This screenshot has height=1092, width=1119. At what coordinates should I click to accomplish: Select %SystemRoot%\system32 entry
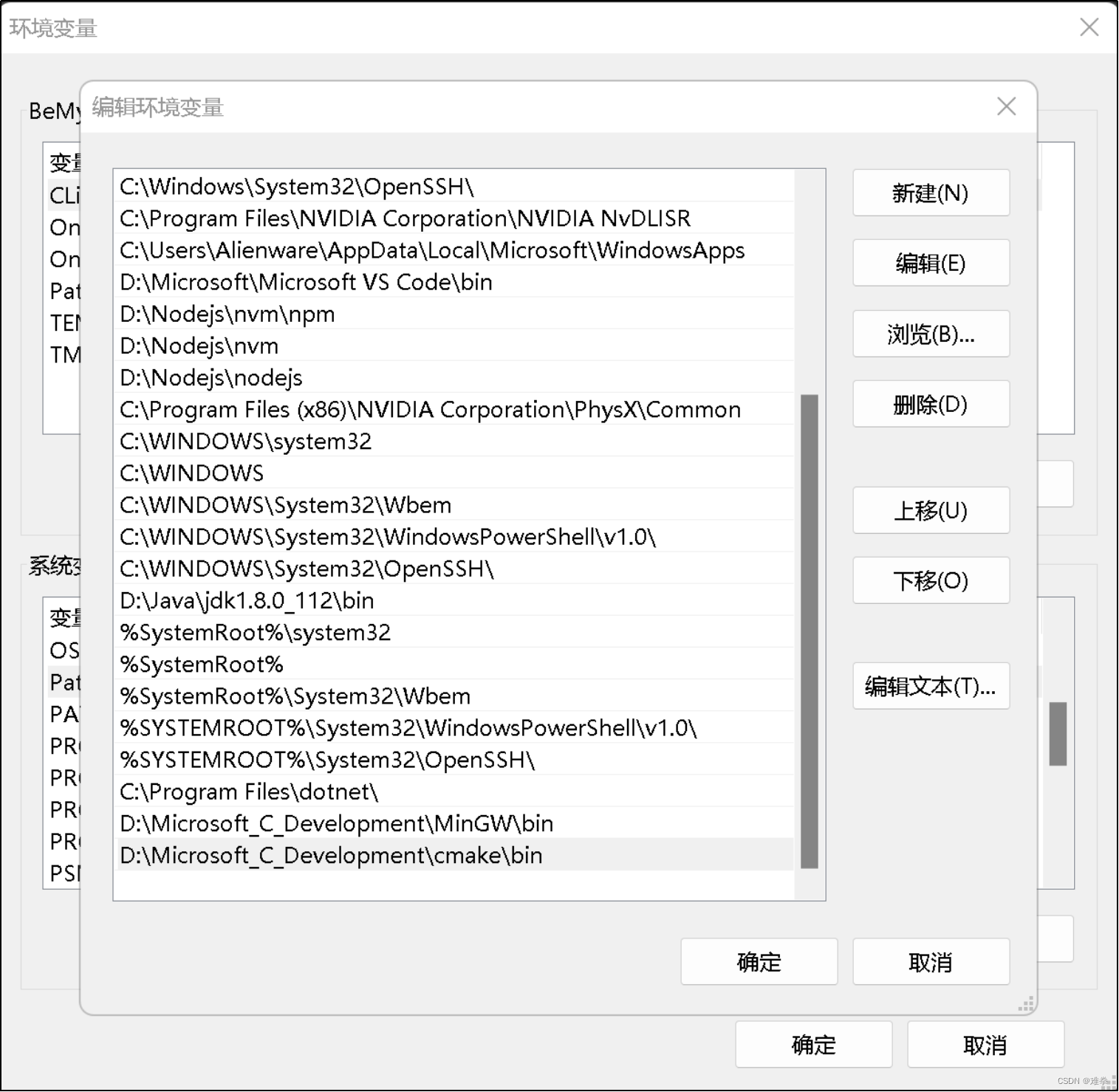point(456,632)
